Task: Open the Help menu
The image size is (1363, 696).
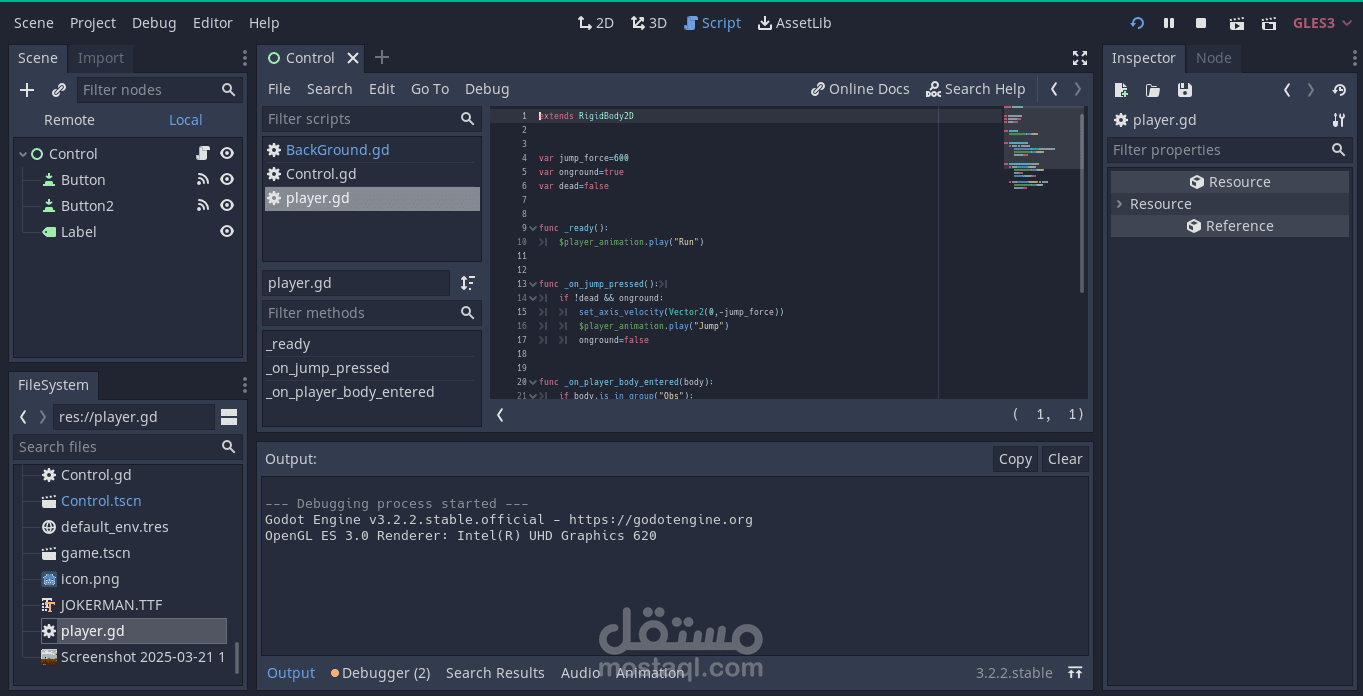Action: pyautogui.click(x=264, y=23)
